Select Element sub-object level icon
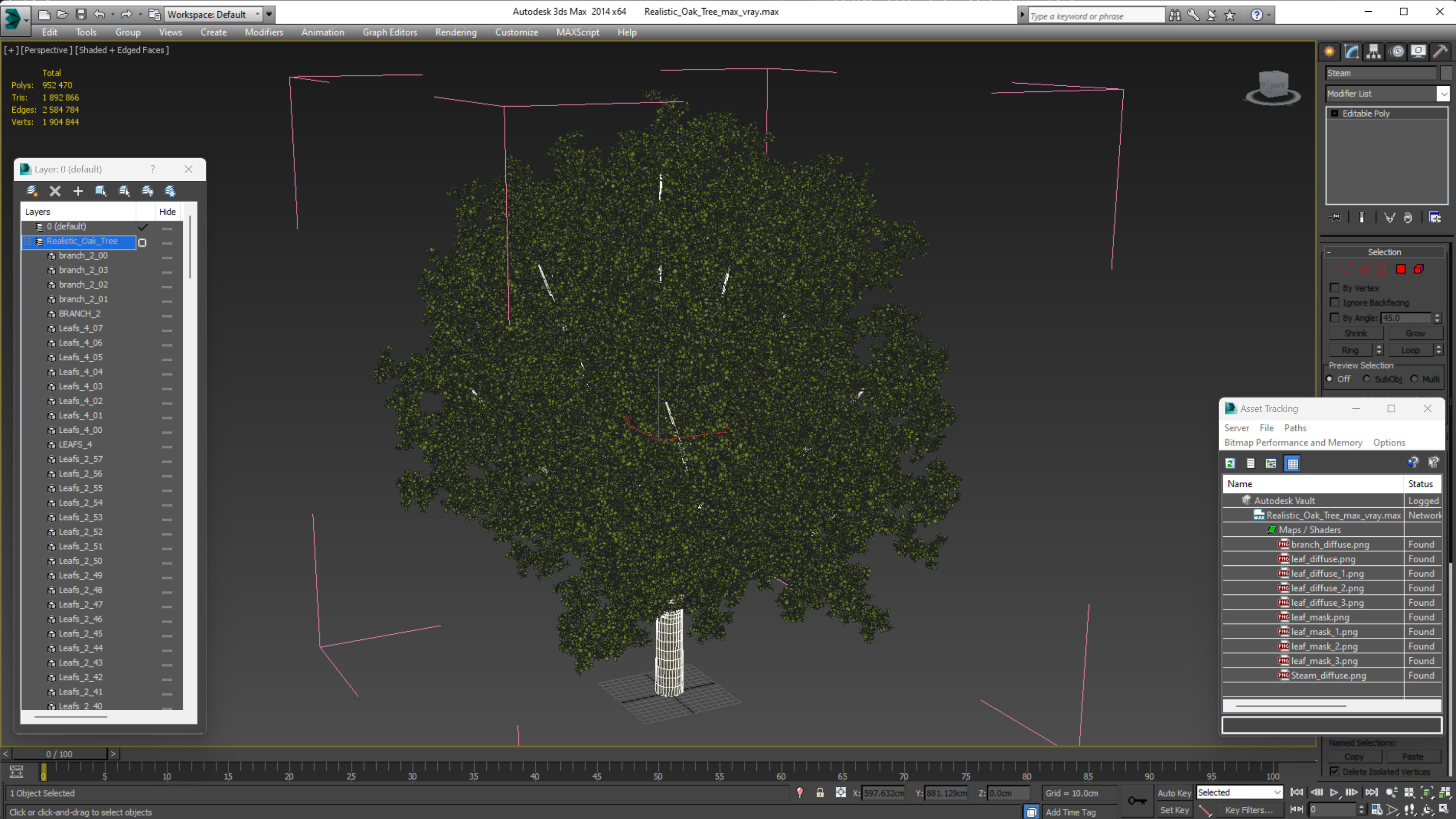The height and width of the screenshot is (819, 1456). point(1419,269)
